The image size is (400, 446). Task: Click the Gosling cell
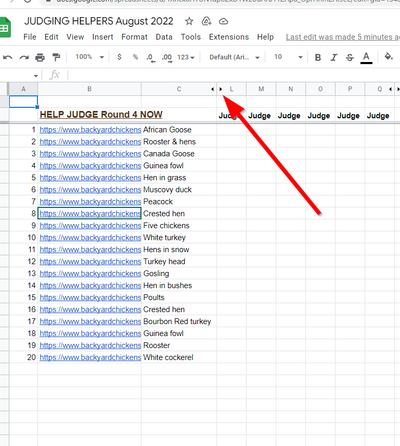pos(179,274)
